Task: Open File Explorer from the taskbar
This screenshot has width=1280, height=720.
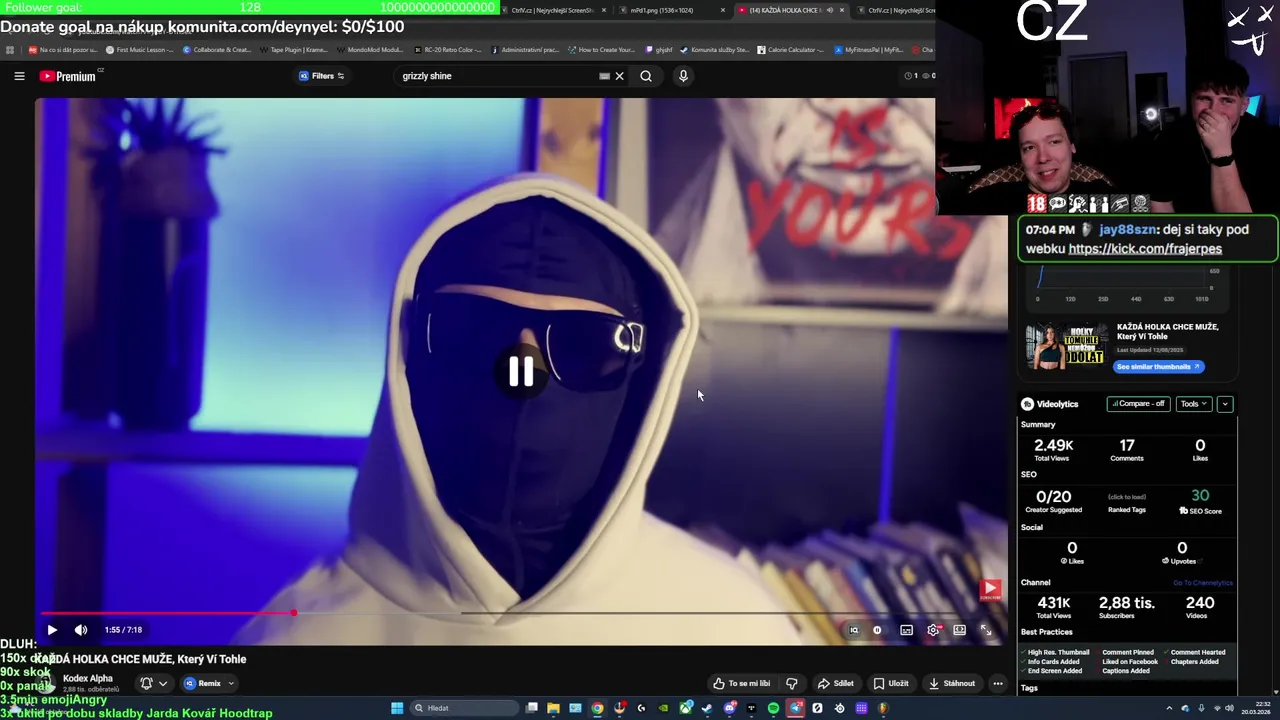Action: (553, 708)
